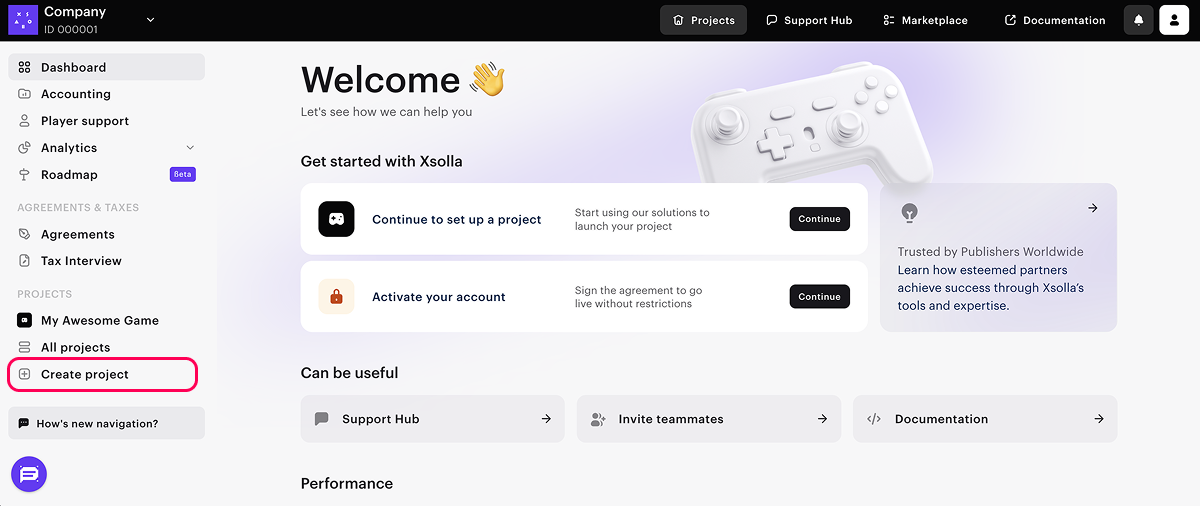Open the user profile avatar icon
1200x506 pixels.
coord(1174,20)
